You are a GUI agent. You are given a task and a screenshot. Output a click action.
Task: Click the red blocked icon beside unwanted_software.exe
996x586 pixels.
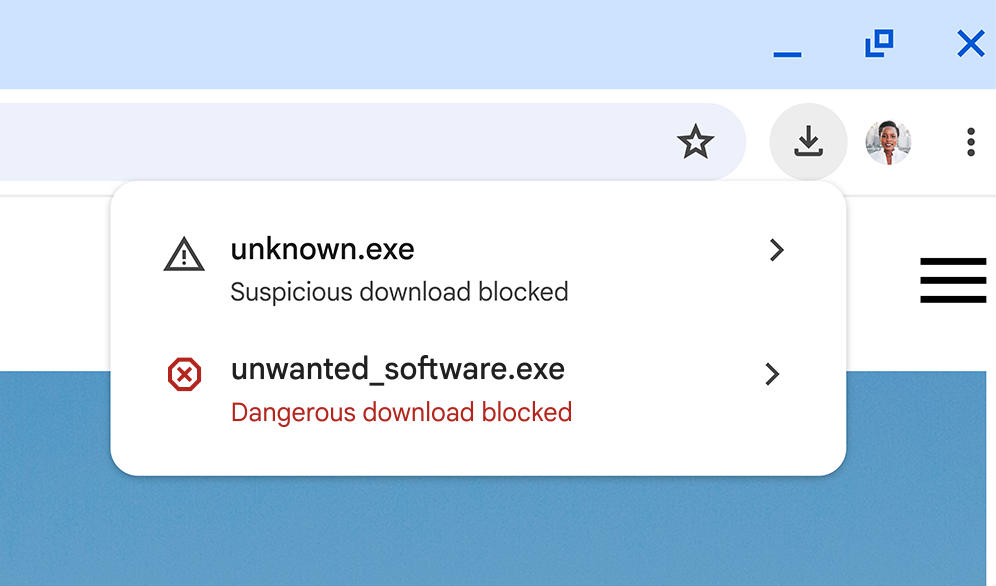[184, 374]
